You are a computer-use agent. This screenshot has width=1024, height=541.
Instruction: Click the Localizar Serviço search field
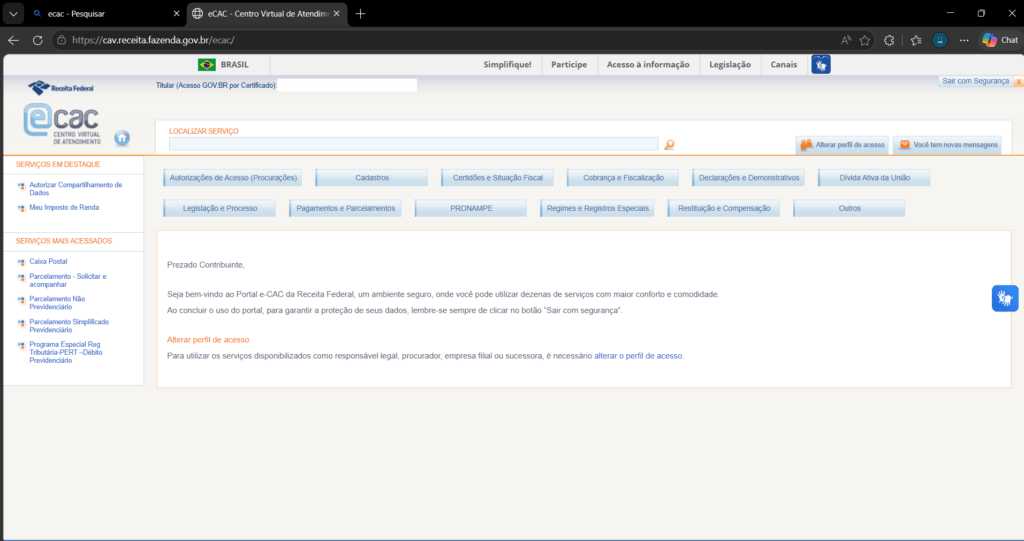[413, 144]
